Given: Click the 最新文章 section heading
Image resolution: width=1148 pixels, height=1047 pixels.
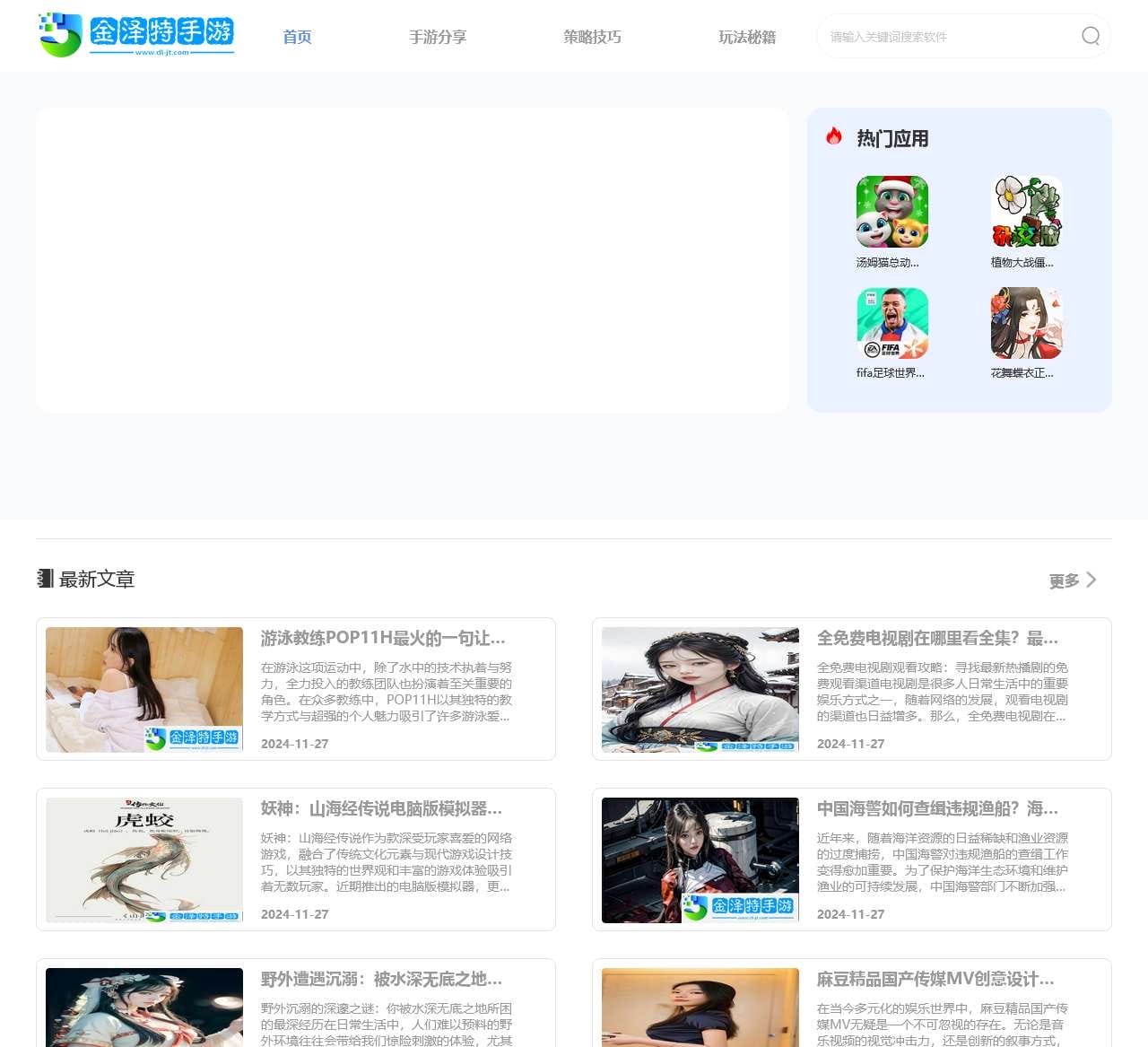Looking at the screenshot, I should click(x=97, y=580).
